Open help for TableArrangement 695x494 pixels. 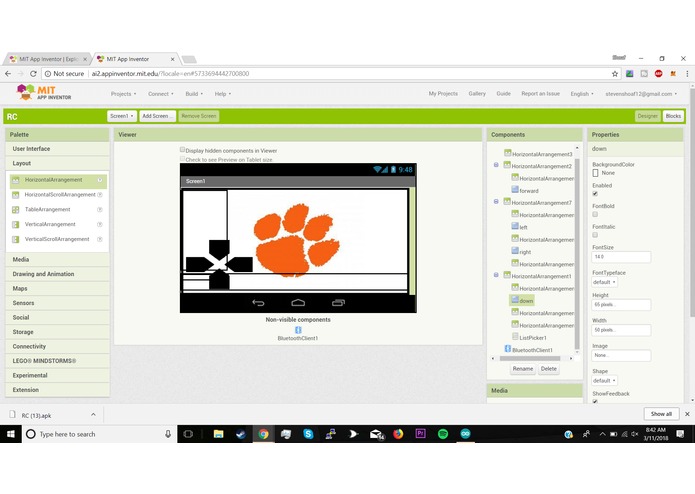pyautogui.click(x=100, y=210)
